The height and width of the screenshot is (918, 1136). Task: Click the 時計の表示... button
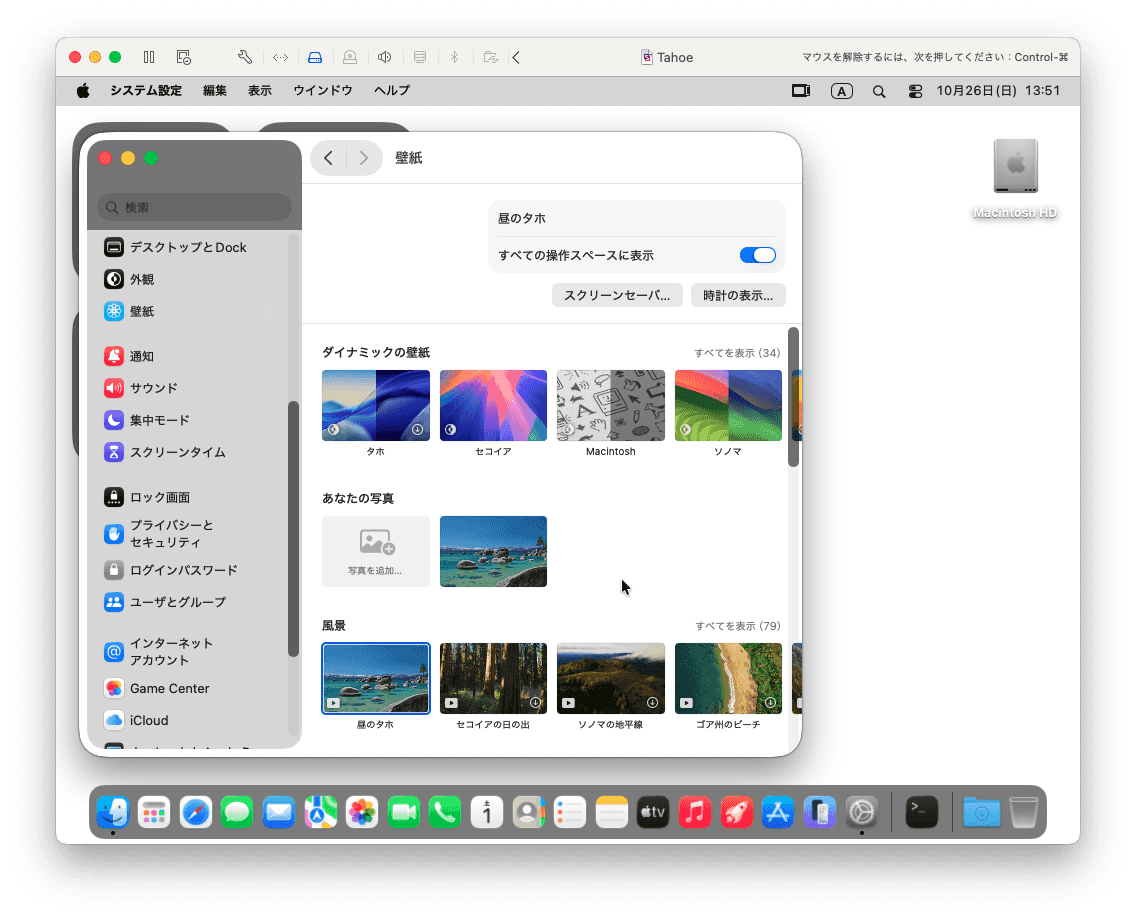(738, 295)
